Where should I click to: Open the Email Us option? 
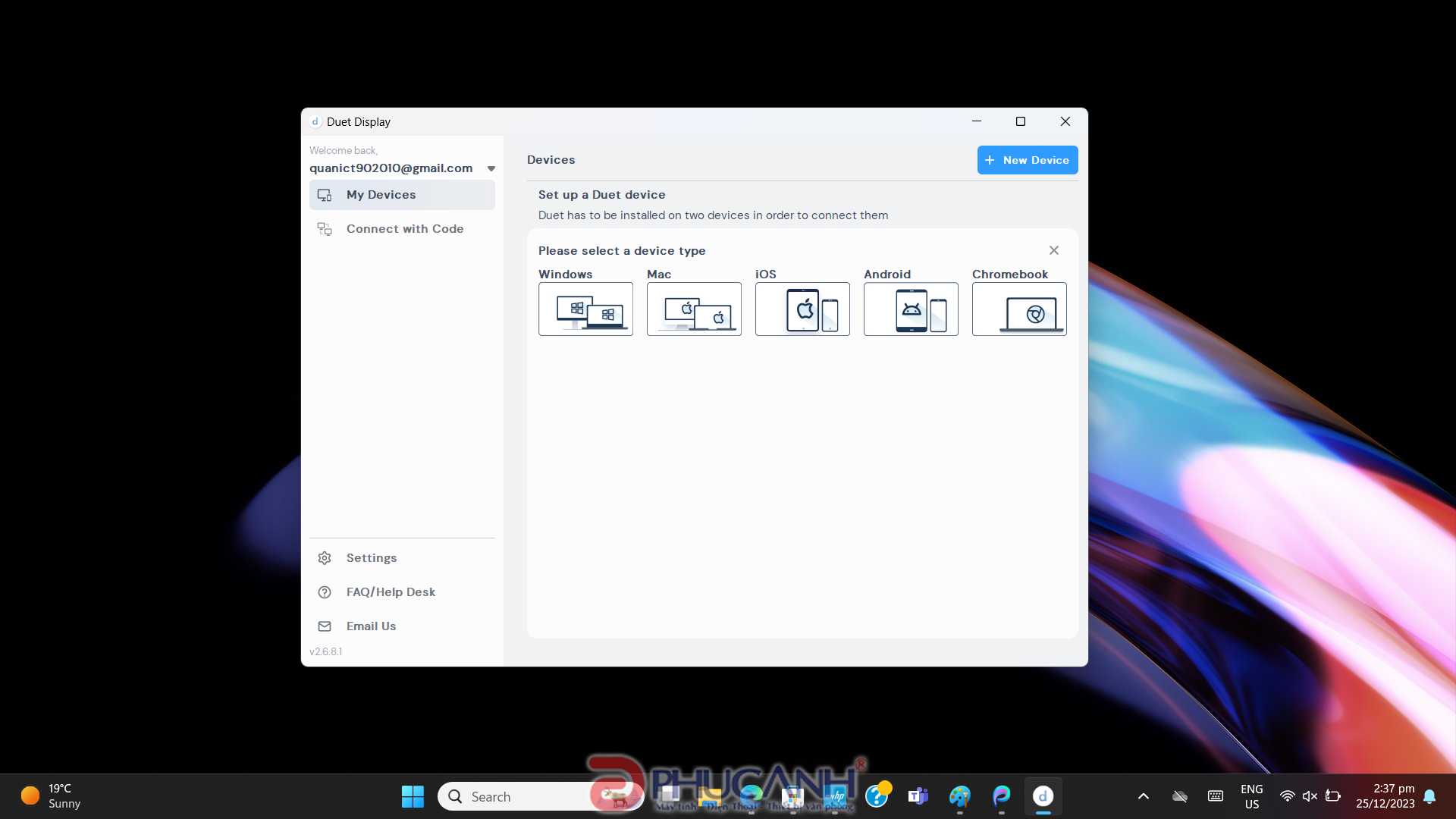[x=402, y=626]
